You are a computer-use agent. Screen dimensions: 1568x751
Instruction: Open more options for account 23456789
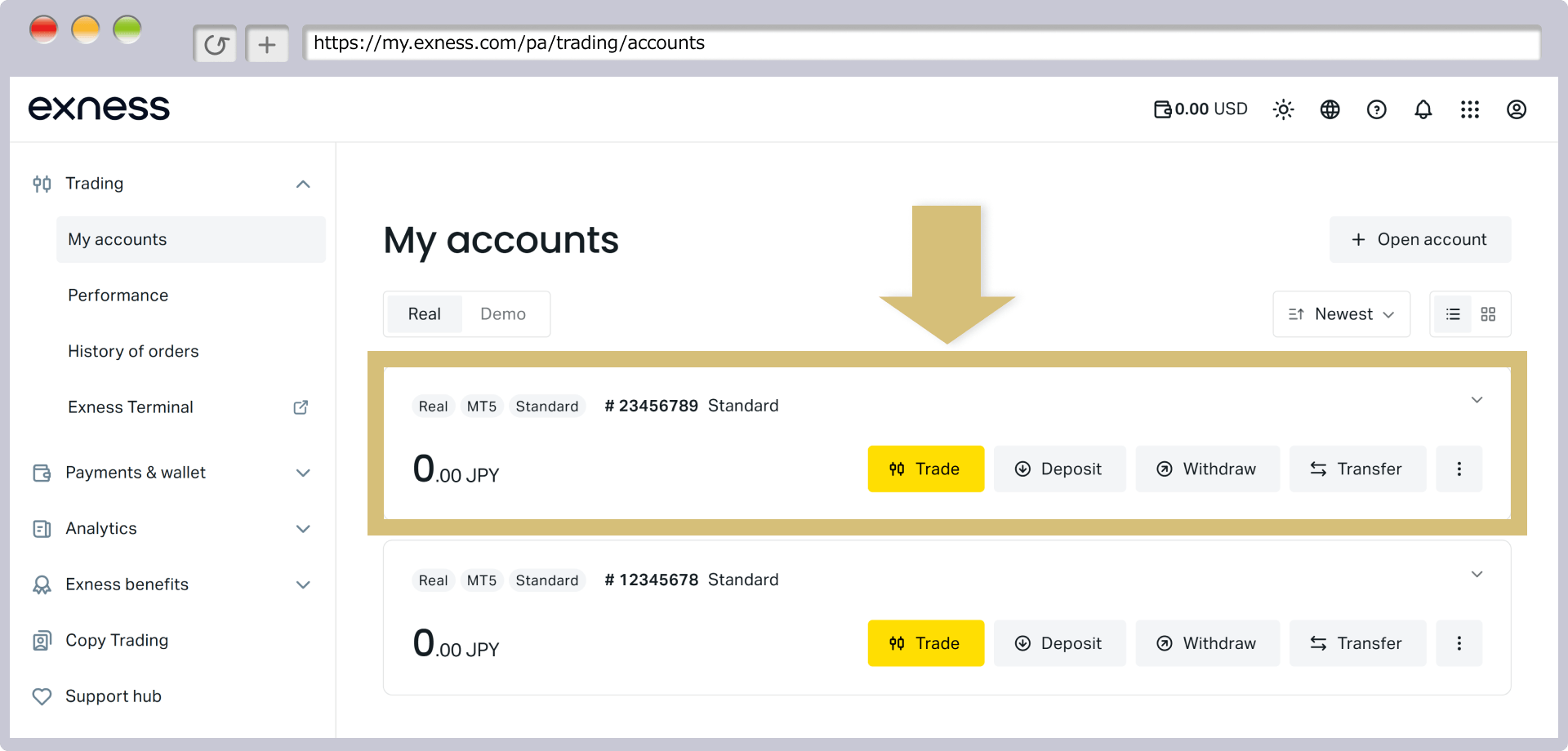(1459, 469)
